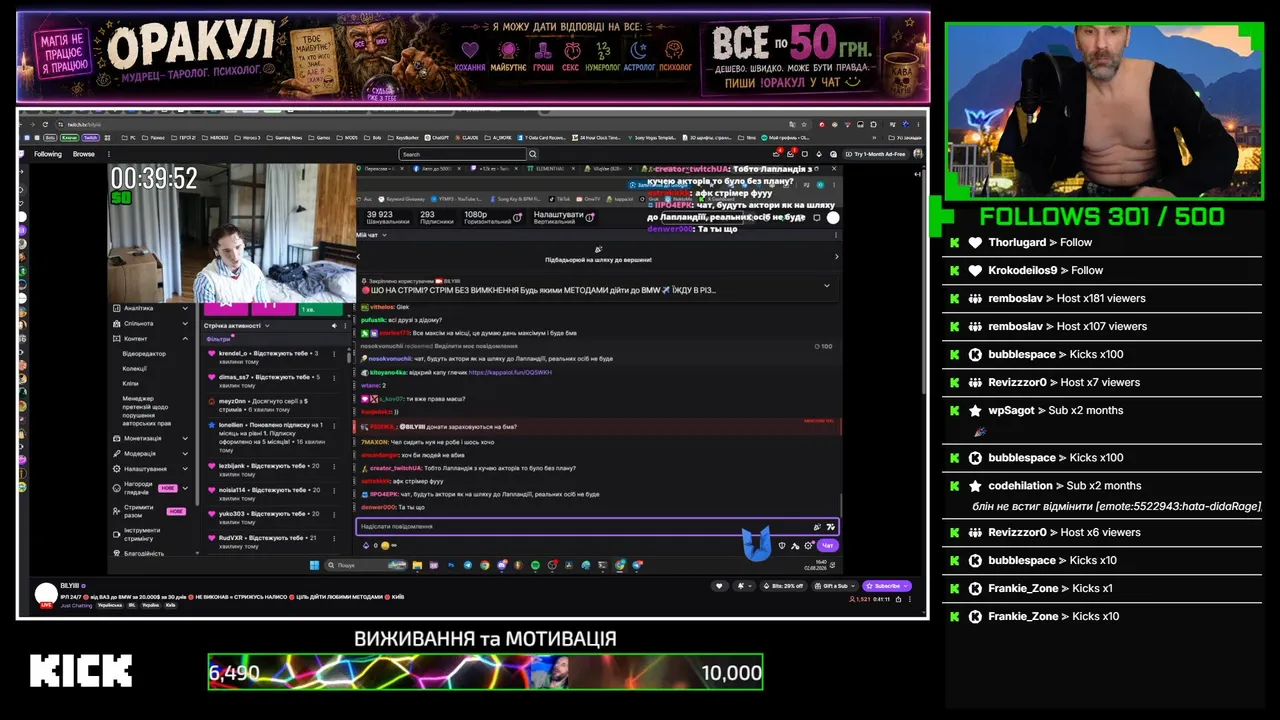
Task: Open Spotify from the taskbar
Action: (x=535, y=565)
